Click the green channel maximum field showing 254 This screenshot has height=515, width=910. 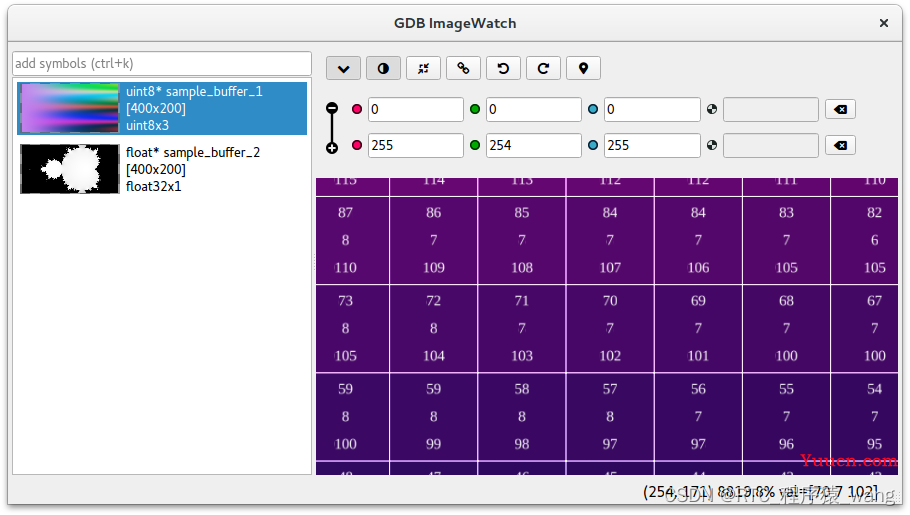pos(533,145)
